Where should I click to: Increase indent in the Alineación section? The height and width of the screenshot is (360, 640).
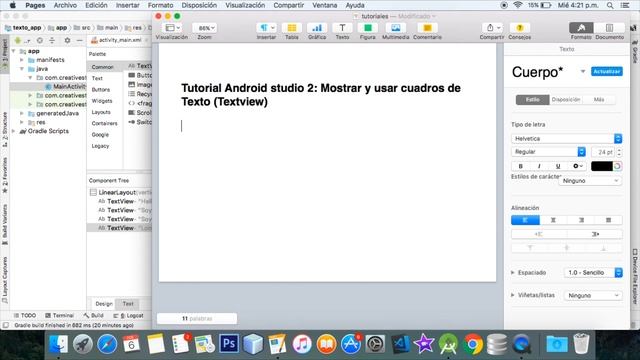[595, 234]
